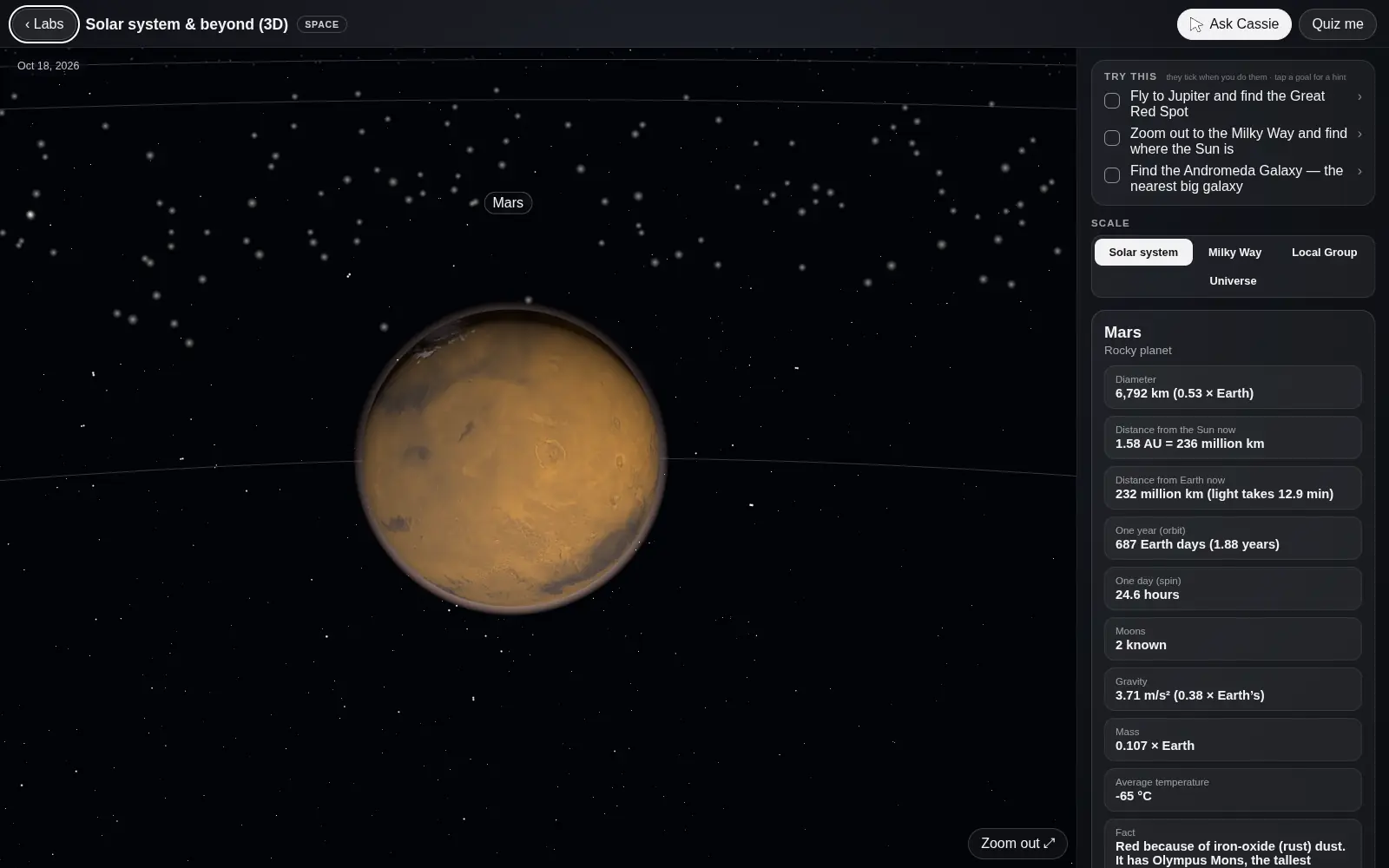The width and height of the screenshot is (1389, 868).
Task: Tick the Zoom out to Milky Way checkbox
Action: [x=1112, y=138]
